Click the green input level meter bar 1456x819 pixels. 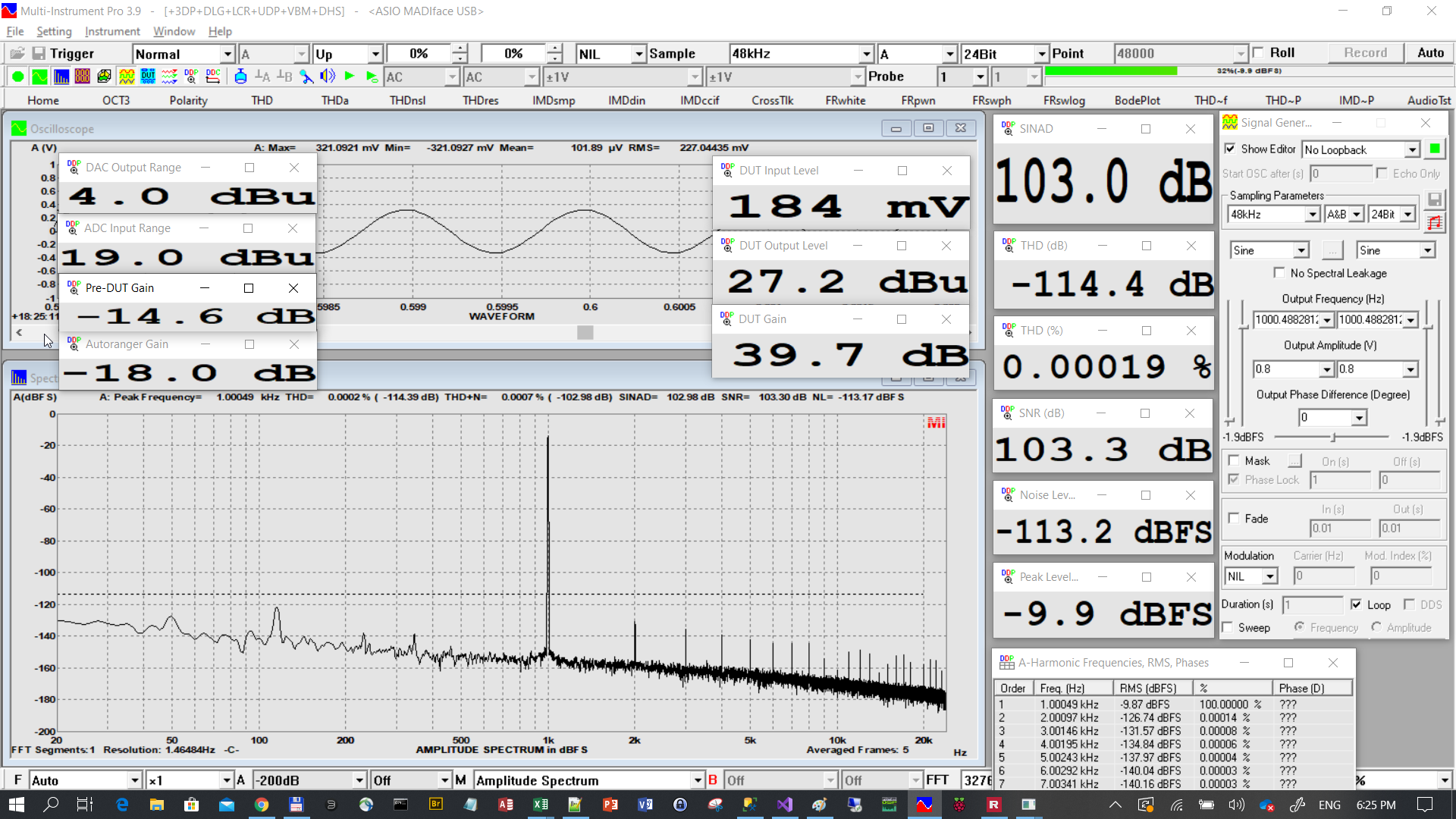[x=1110, y=71]
